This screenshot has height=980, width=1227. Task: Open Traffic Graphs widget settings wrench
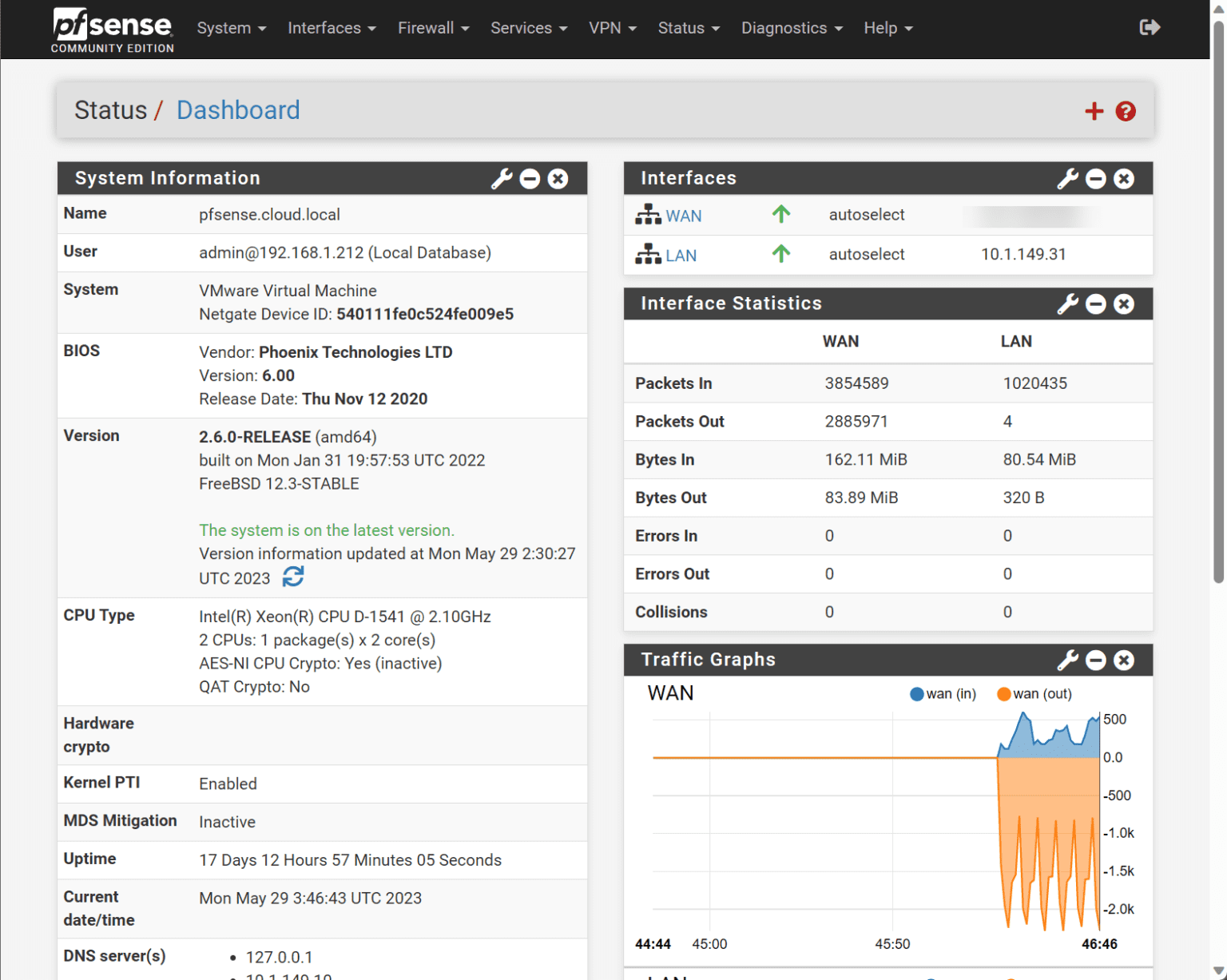click(1068, 660)
